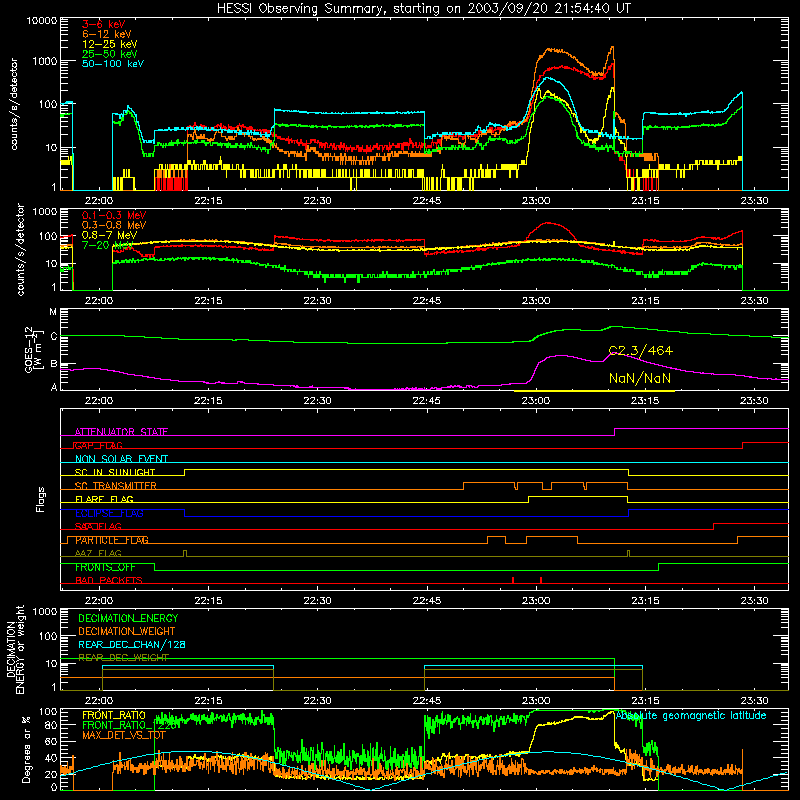800x800 pixels.
Task: Click the DECIMATION ENERGY or weight axis title
Action: 15,649
